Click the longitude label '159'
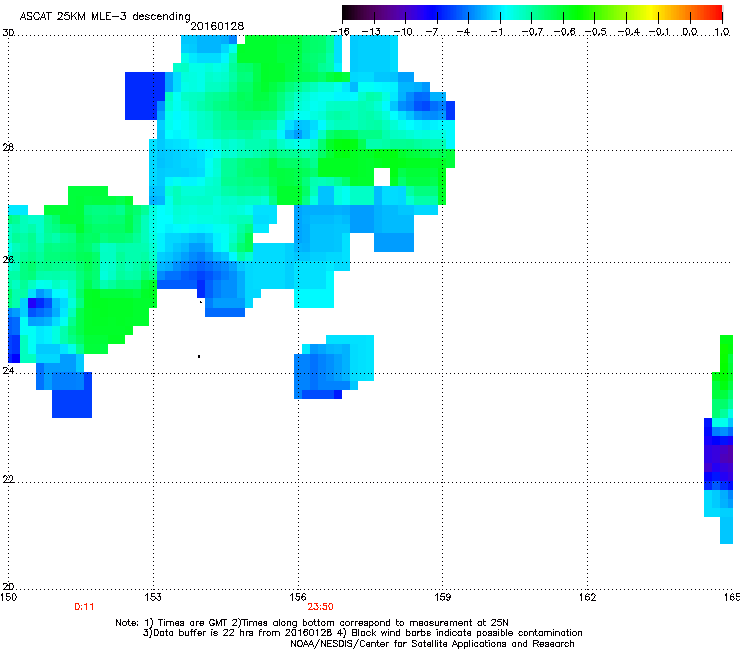This screenshot has width=740, height=650. tap(443, 597)
